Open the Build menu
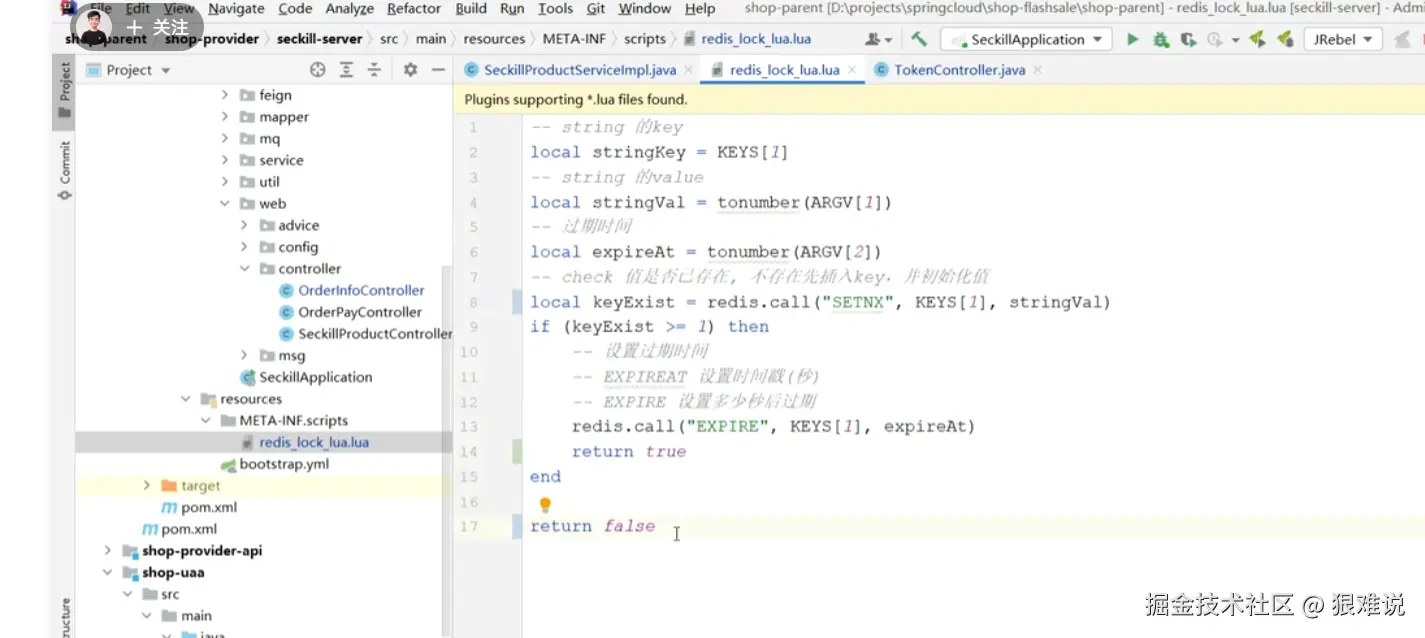1425x638 pixels. (471, 8)
